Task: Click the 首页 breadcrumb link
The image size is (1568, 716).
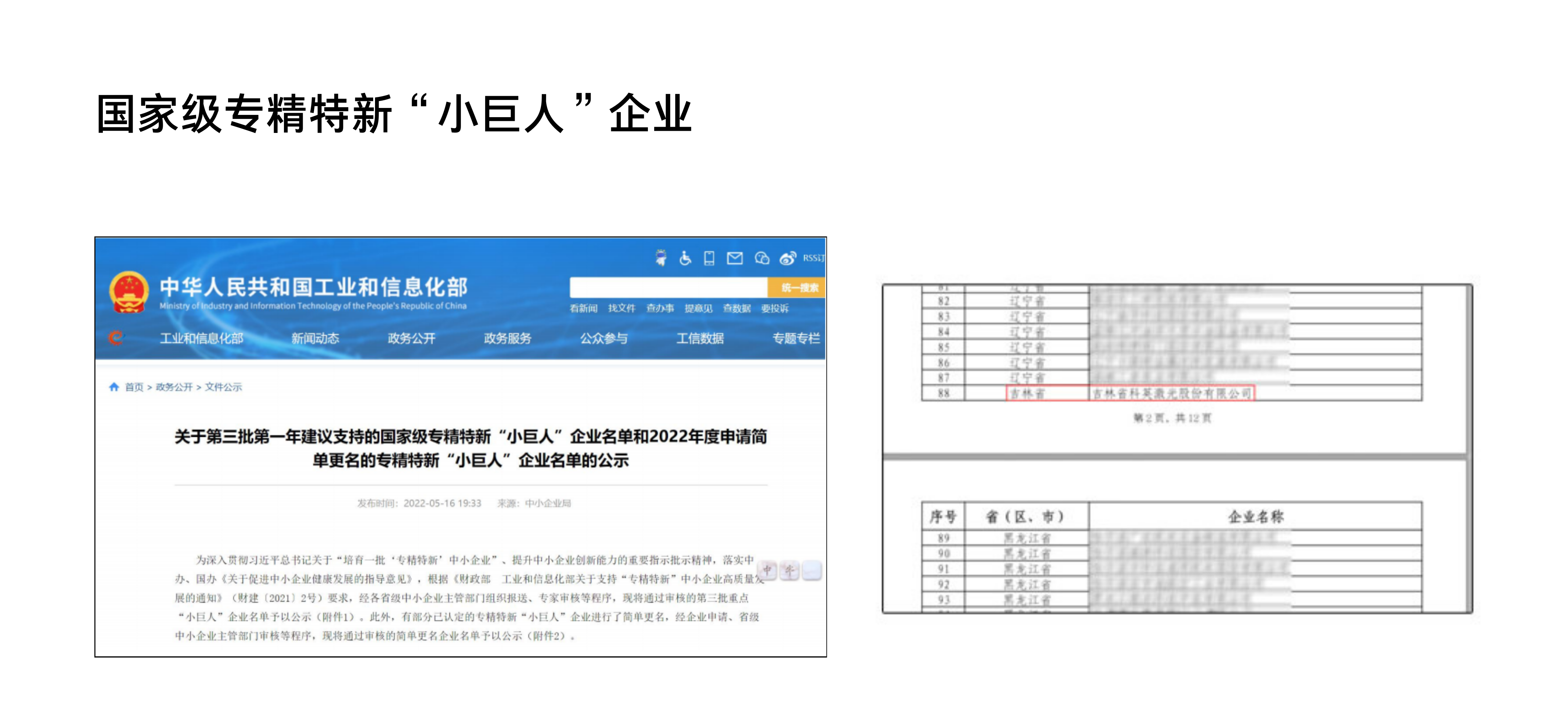Action: pos(134,387)
